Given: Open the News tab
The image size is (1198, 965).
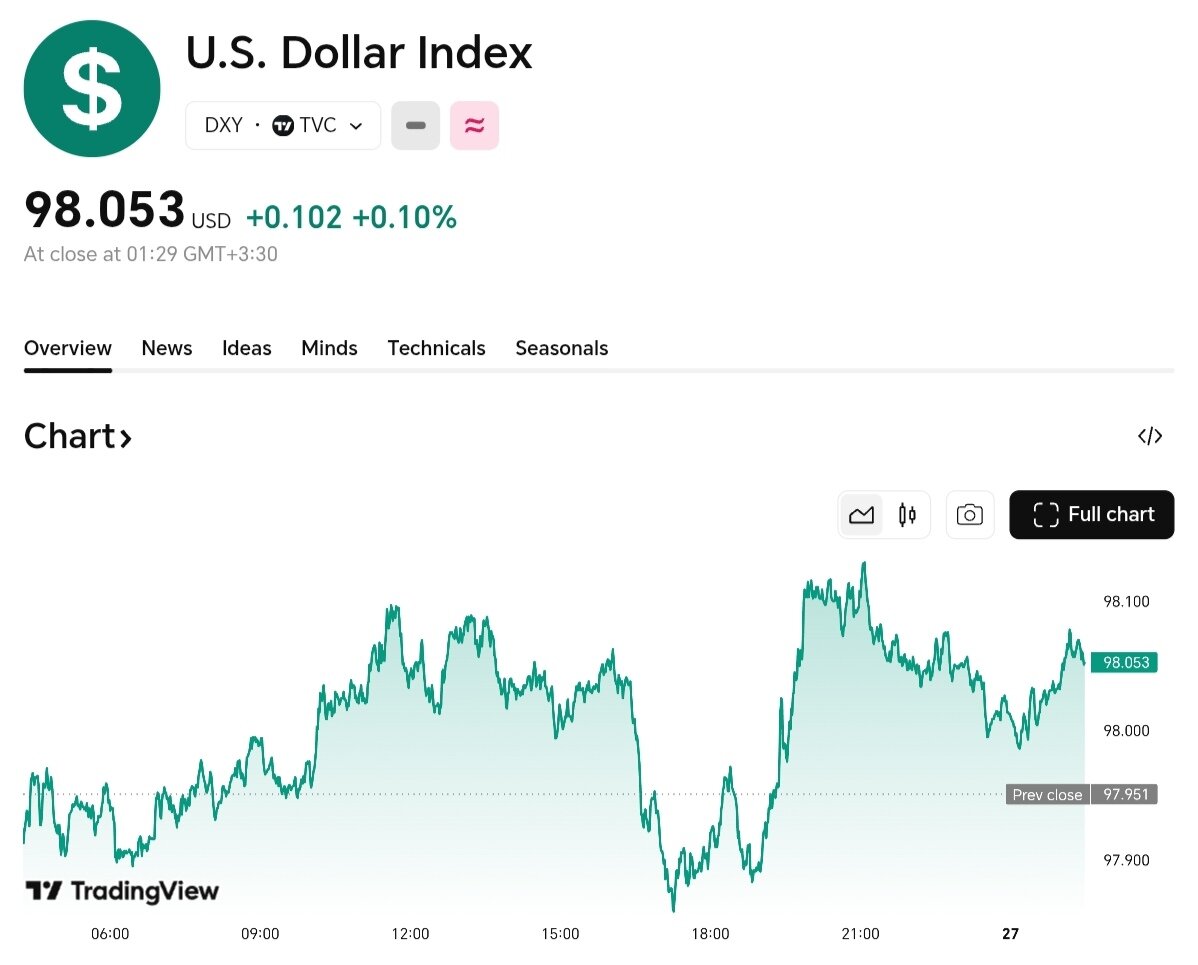Looking at the screenshot, I should click(167, 348).
